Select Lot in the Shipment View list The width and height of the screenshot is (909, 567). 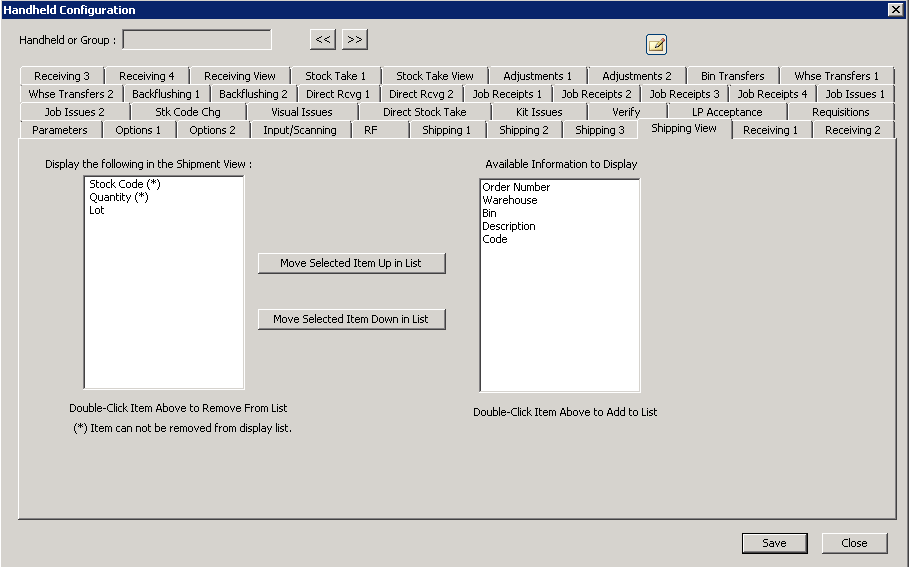click(x=97, y=211)
